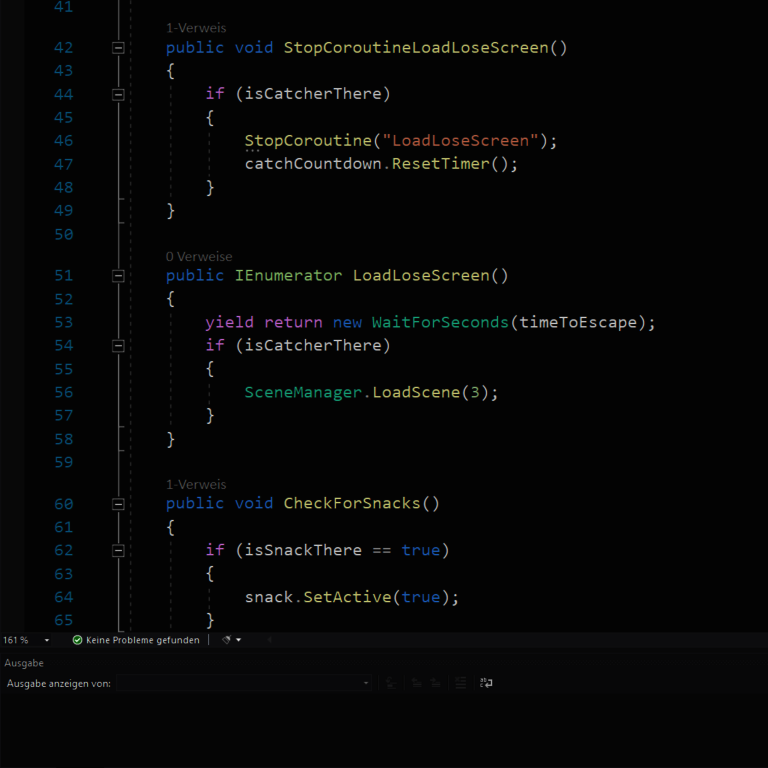Toggle word wrap in the Ausgabe panel

(x=486, y=683)
